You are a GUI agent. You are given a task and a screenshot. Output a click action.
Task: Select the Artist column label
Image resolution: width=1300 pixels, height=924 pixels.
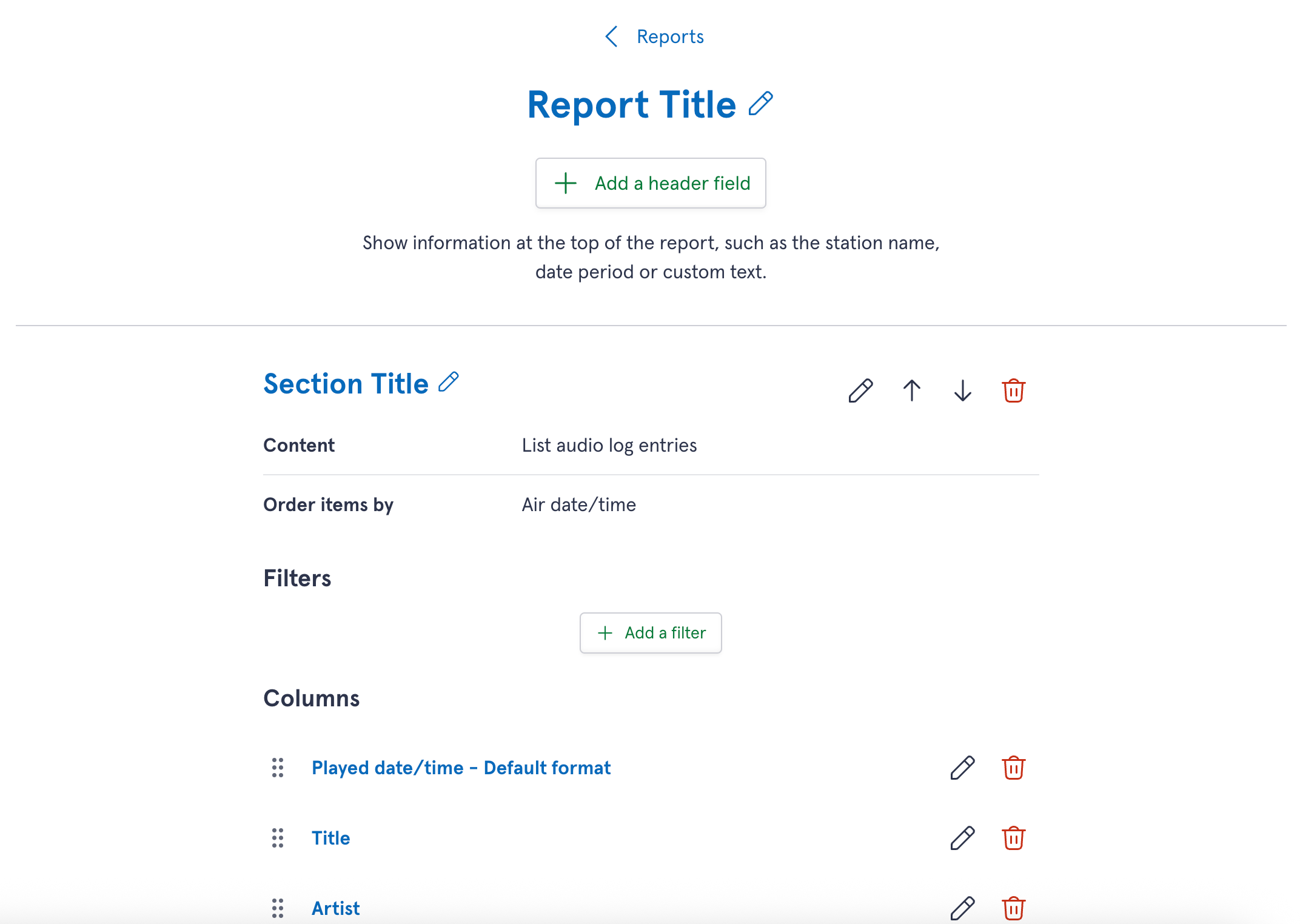[335, 908]
